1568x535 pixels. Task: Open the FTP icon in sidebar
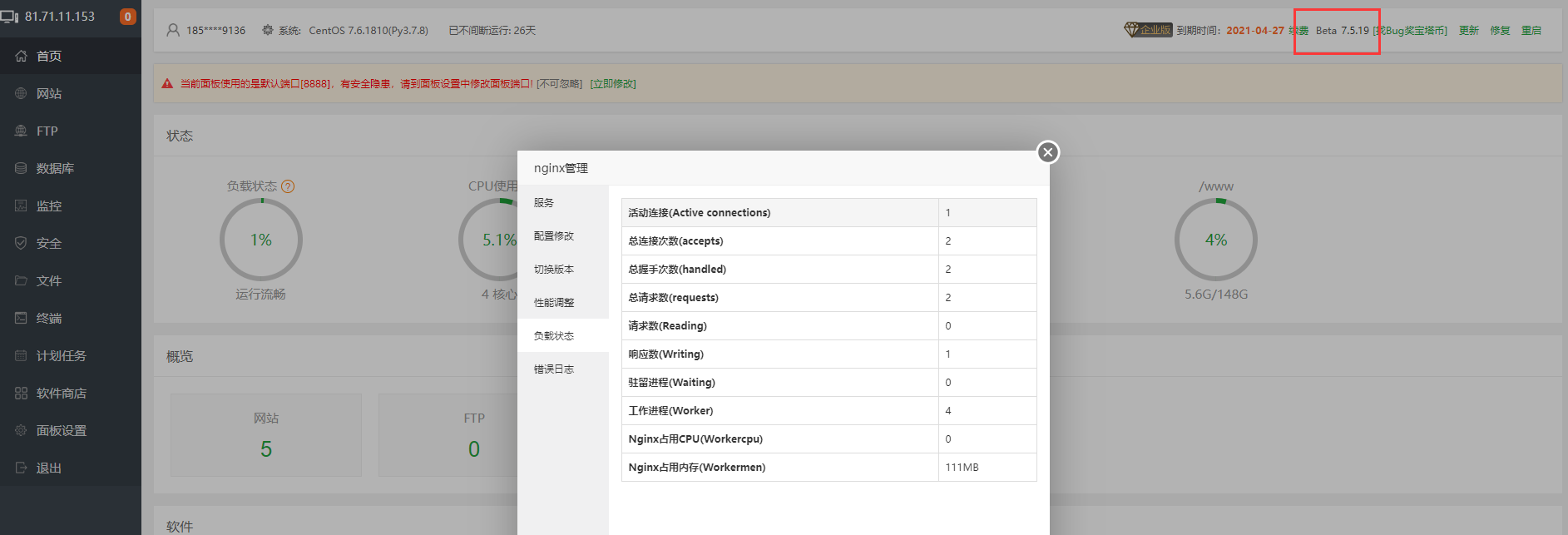[x=21, y=131]
